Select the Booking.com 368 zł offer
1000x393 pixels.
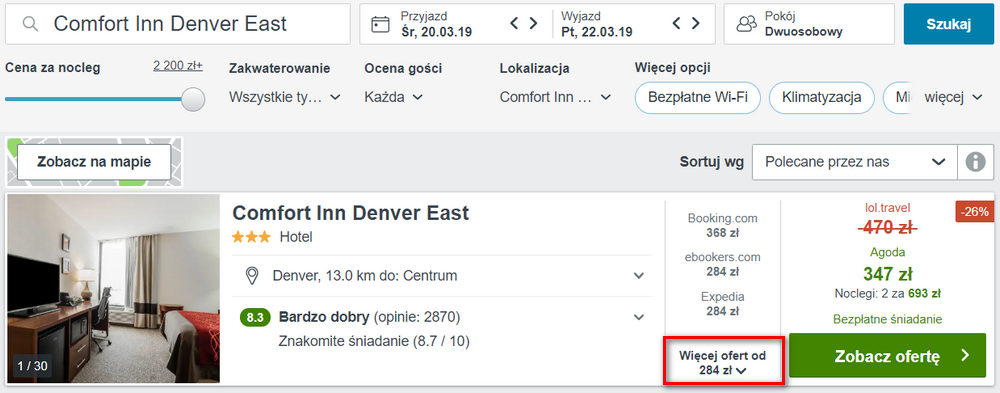click(723, 225)
